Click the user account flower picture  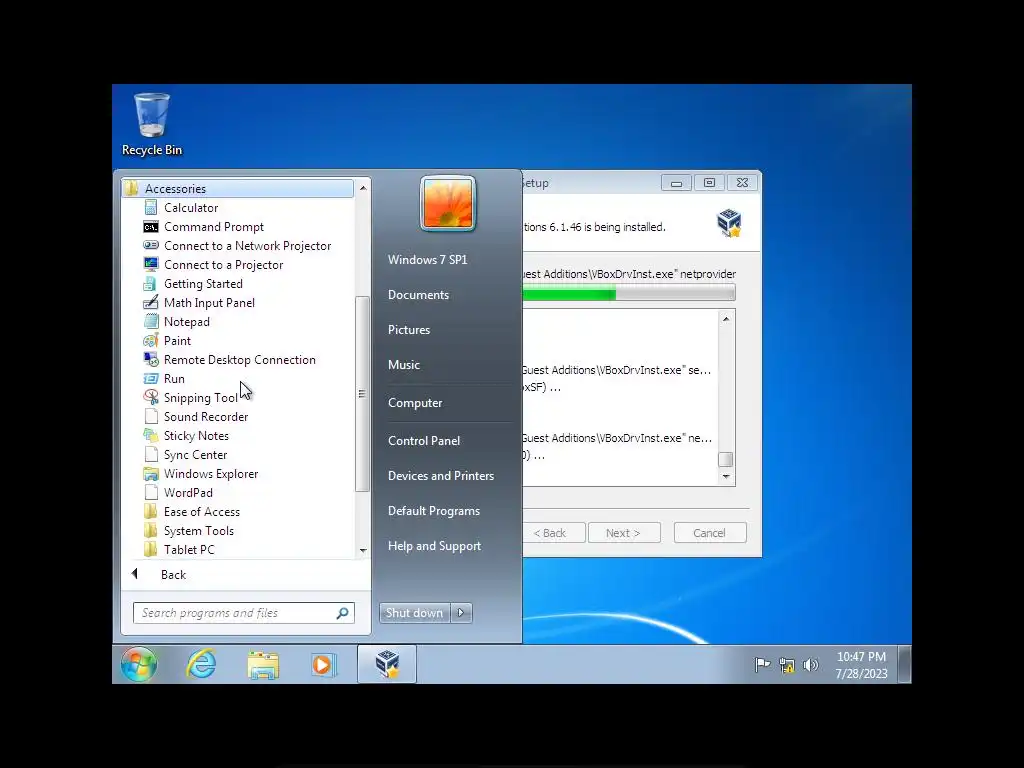448,204
